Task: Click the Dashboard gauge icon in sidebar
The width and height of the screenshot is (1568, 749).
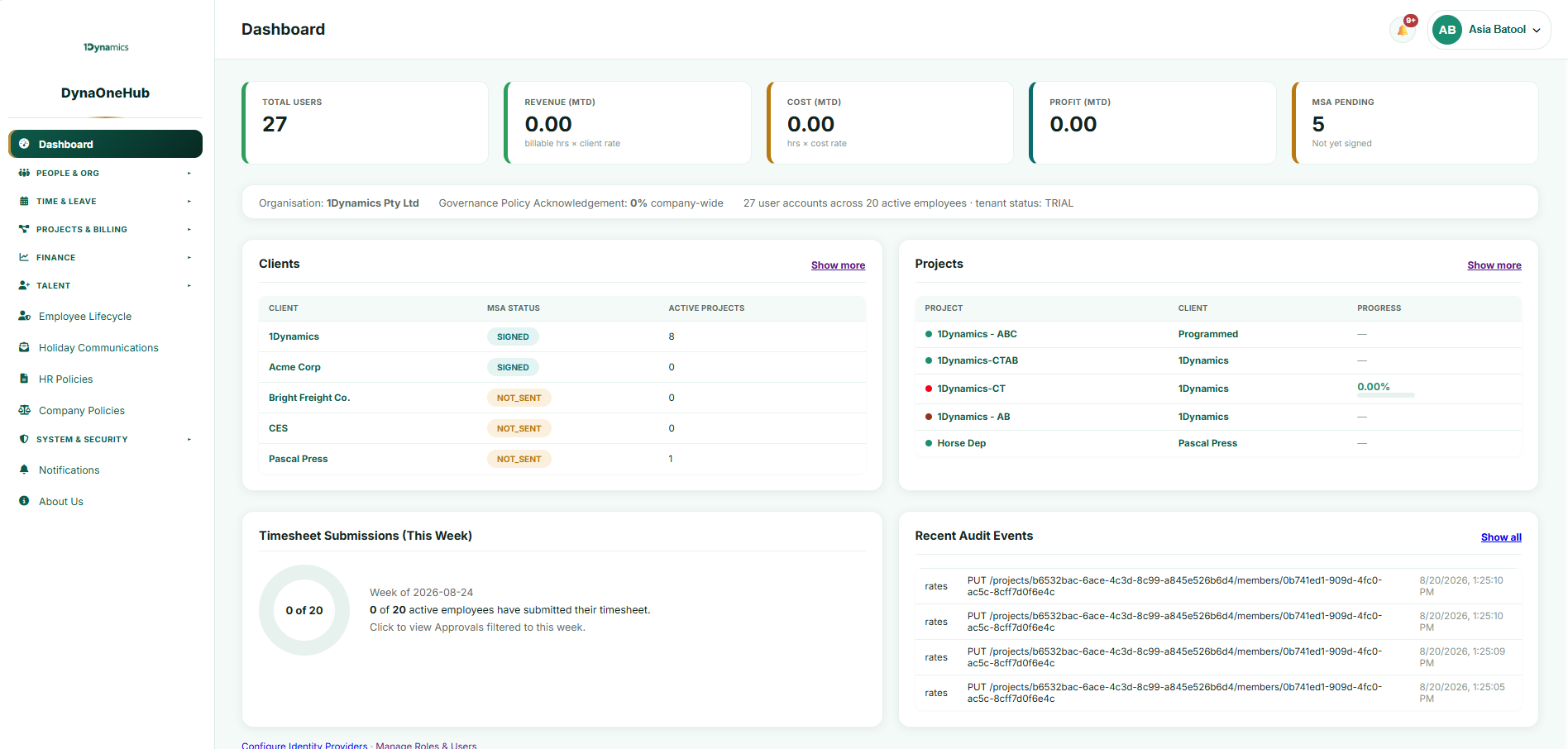Action: pyautogui.click(x=24, y=144)
